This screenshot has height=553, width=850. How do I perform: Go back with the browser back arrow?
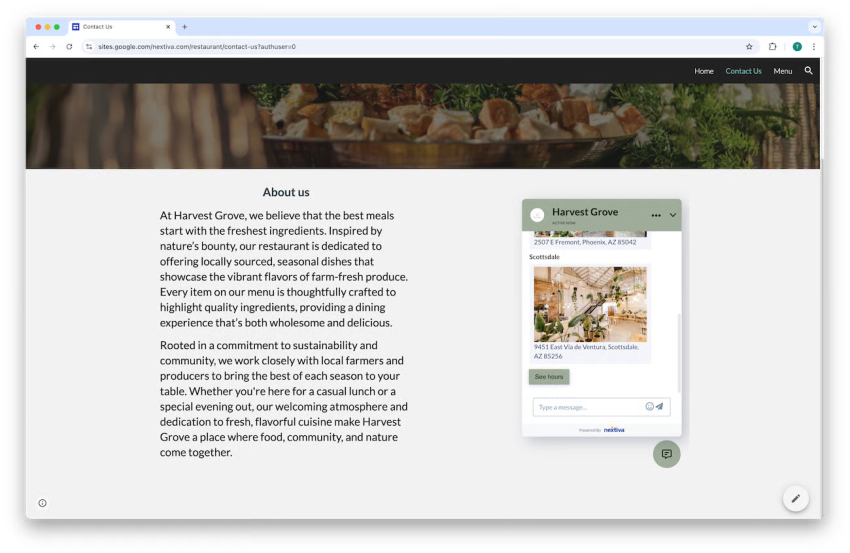pos(36,47)
